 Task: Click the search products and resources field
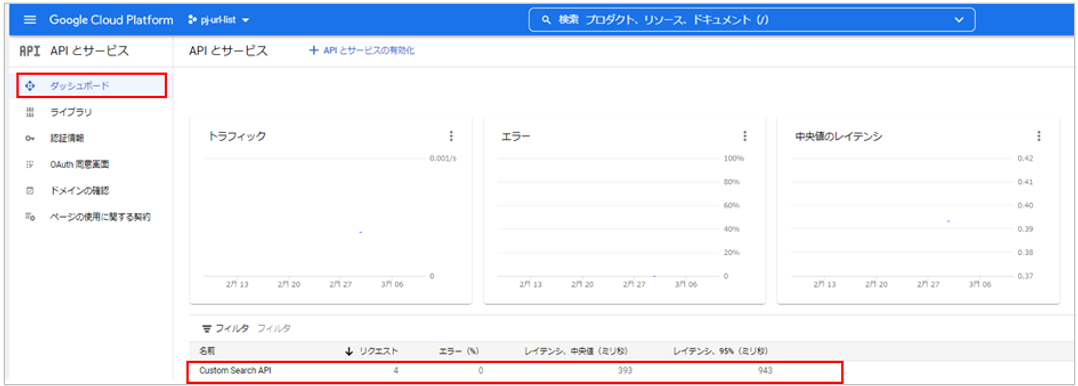[x=751, y=20]
